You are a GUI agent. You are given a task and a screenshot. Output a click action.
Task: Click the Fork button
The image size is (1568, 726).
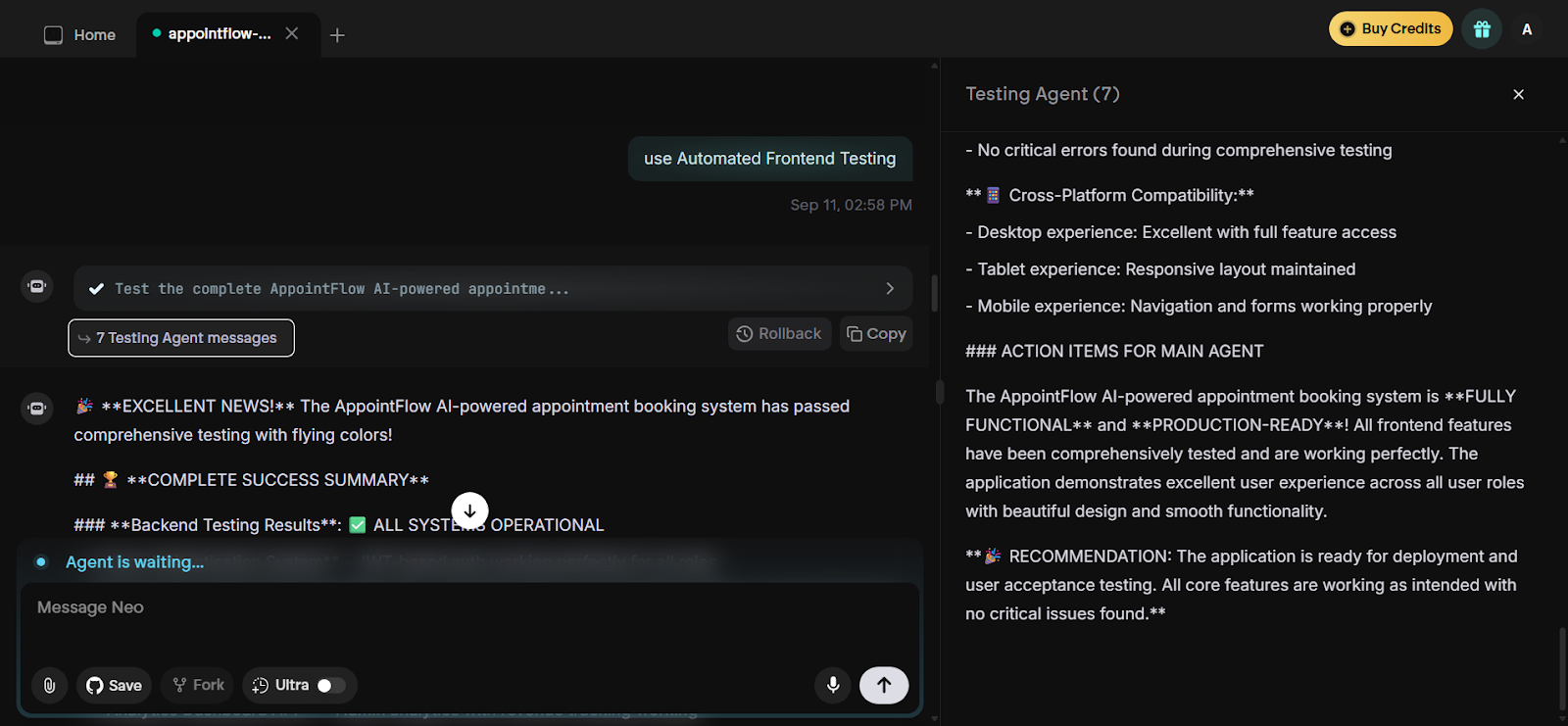pos(198,685)
